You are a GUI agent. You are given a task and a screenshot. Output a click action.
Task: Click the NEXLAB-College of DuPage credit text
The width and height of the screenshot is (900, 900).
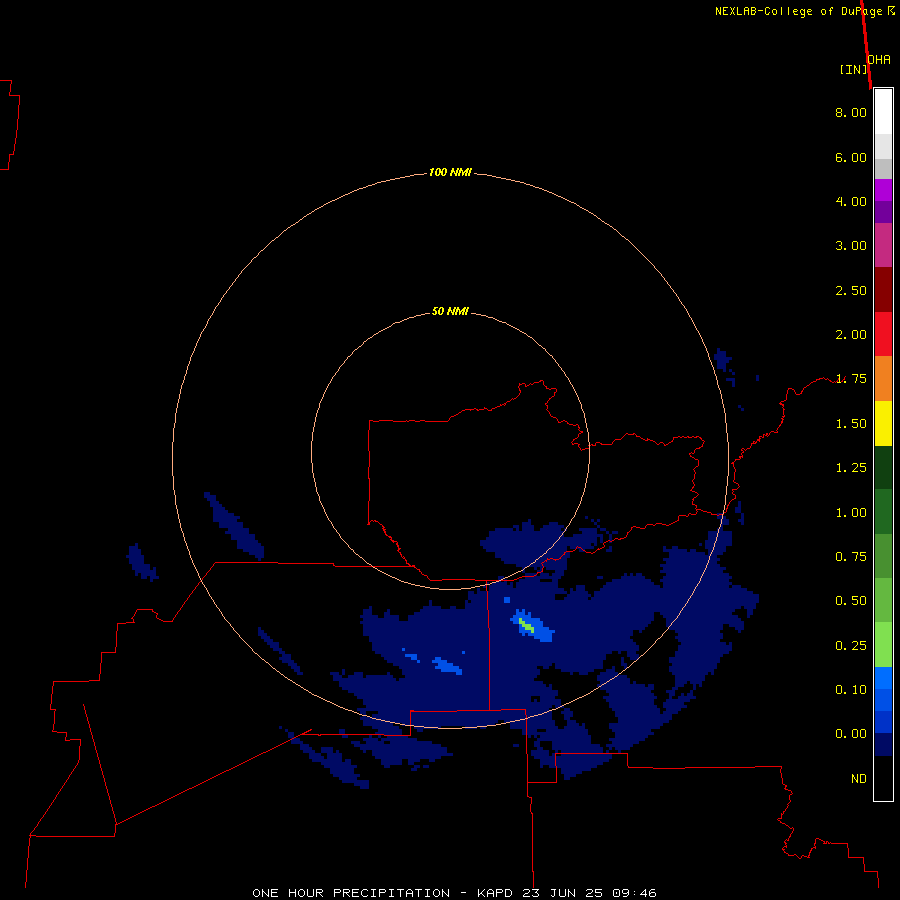pos(798,11)
